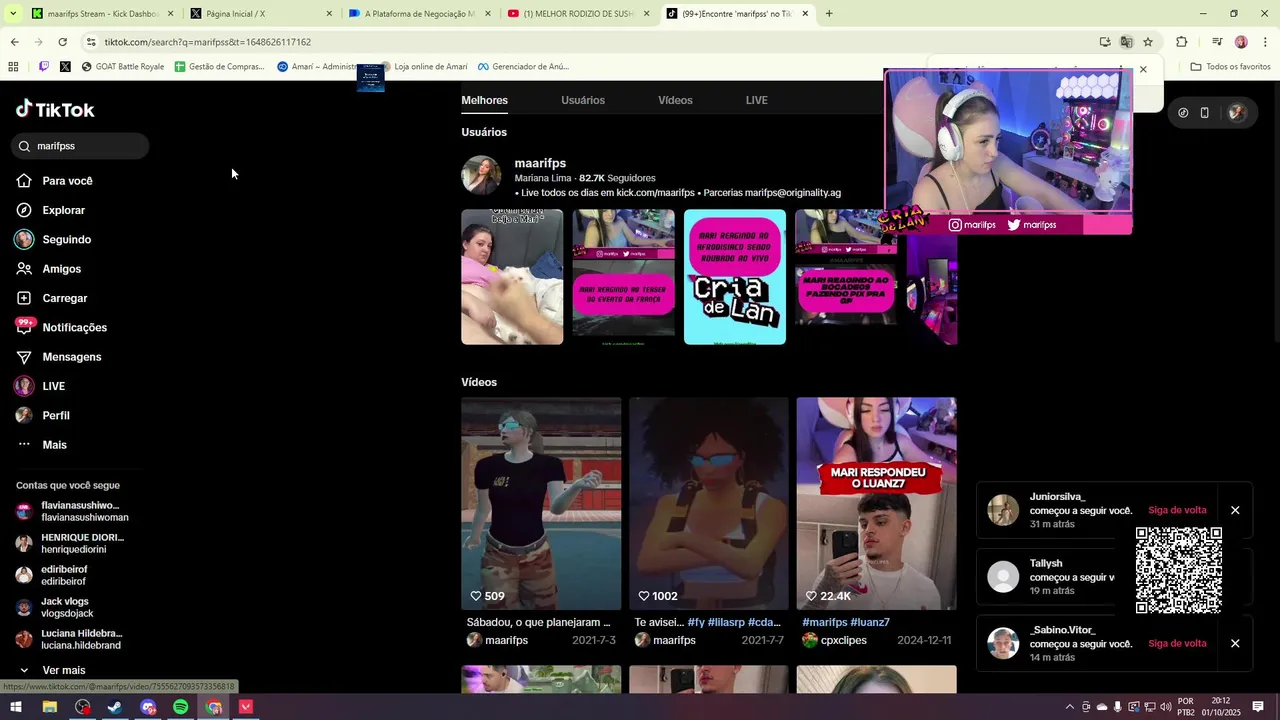Click 'Siga de volta' for _Sabino.Vitor_

click(x=1177, y=643)
